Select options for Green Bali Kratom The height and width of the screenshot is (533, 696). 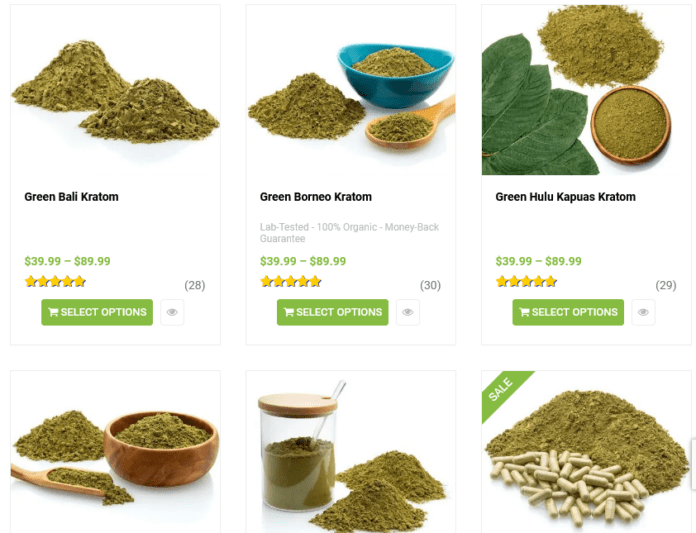[x=97, y=312]
